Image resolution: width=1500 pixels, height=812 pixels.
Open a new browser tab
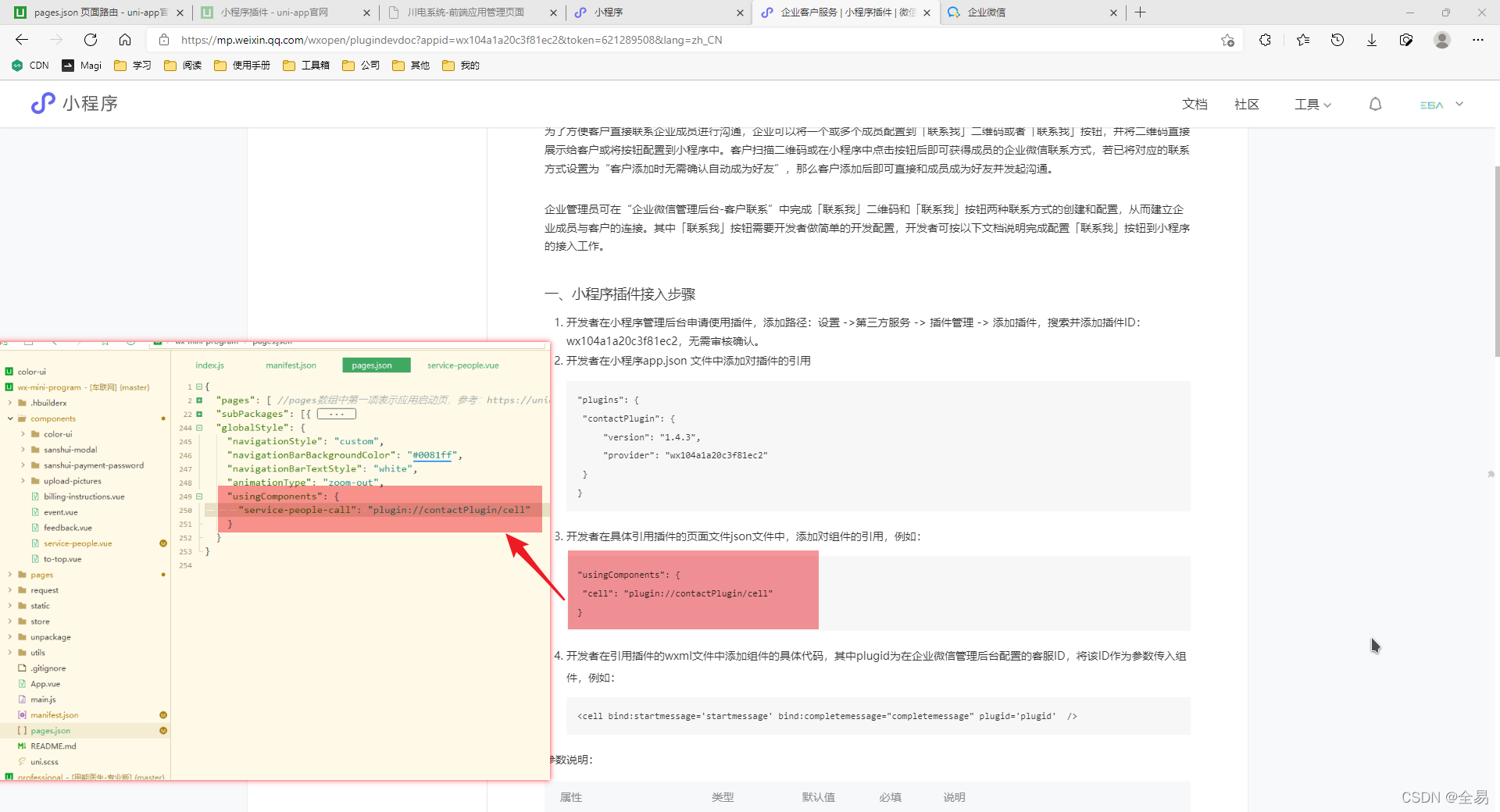(x=1141, y=12)
